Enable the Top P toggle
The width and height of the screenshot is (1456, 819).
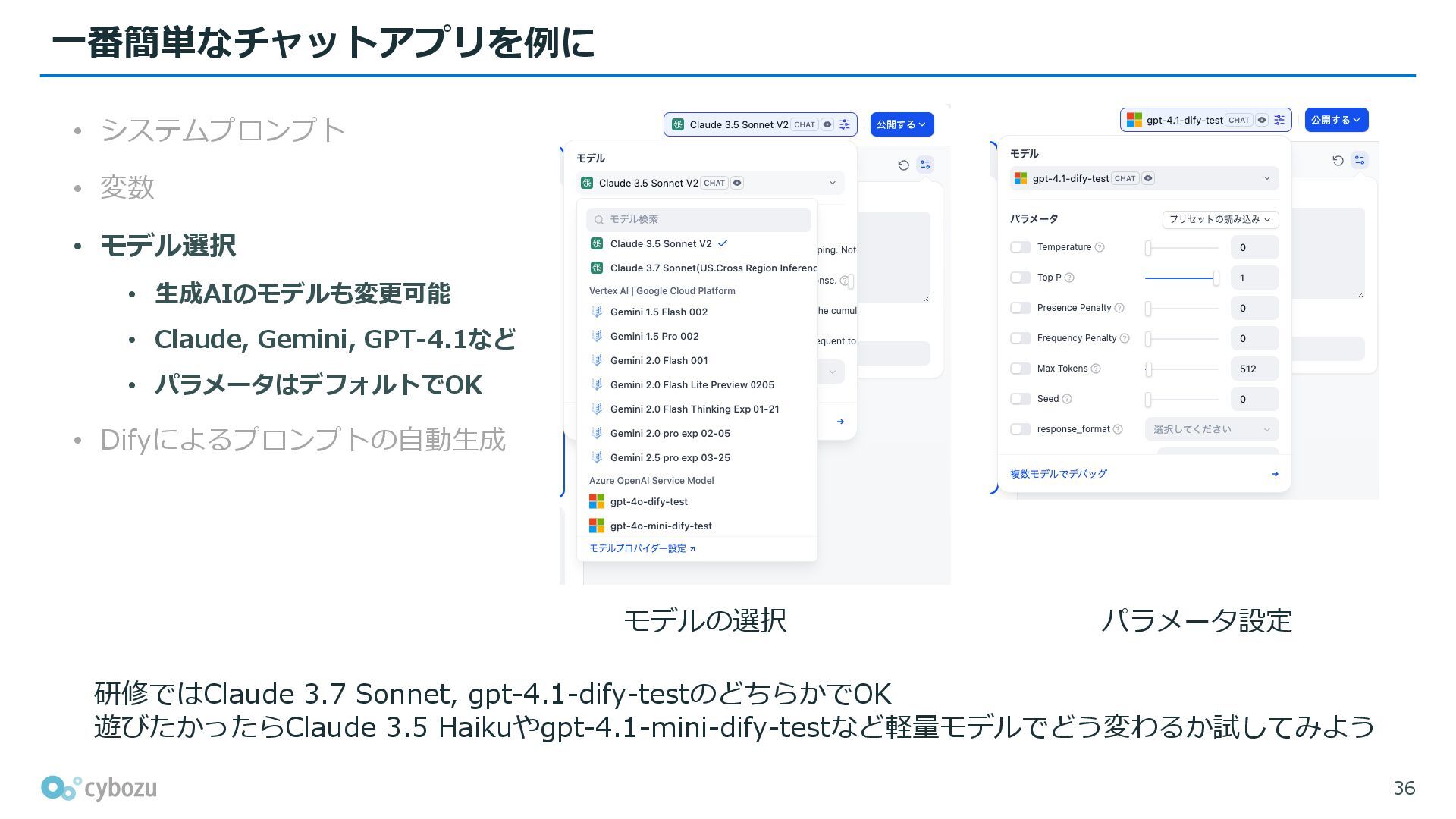1021,278
